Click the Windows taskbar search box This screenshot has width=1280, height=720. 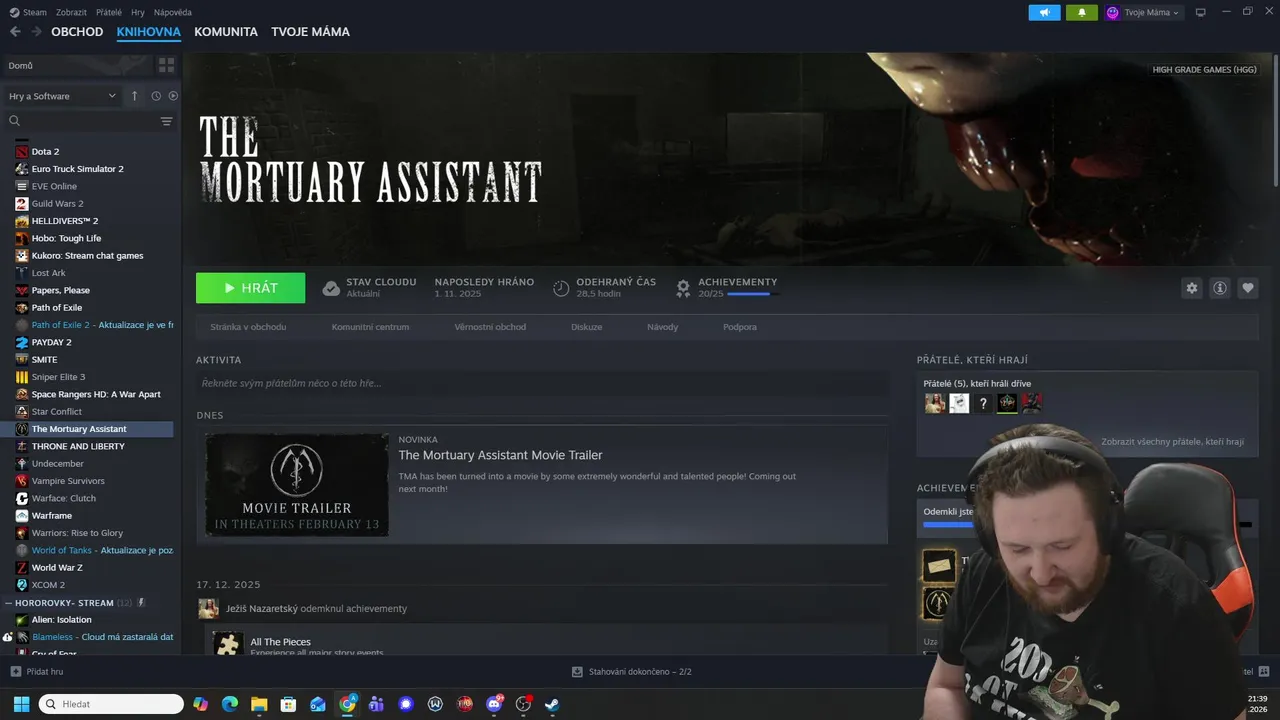(x=111, y=704)
